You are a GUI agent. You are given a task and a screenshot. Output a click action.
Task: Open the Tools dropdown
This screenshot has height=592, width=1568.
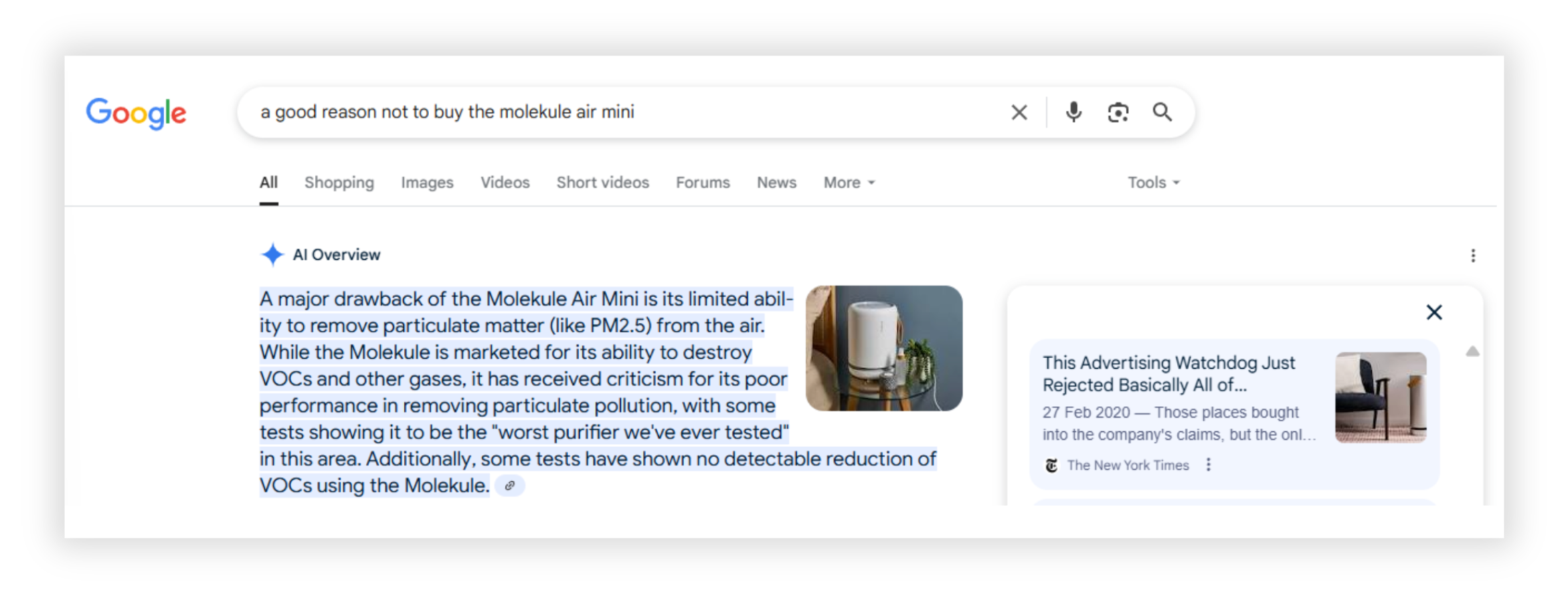pyautogui.click(x=1154, y=182)
